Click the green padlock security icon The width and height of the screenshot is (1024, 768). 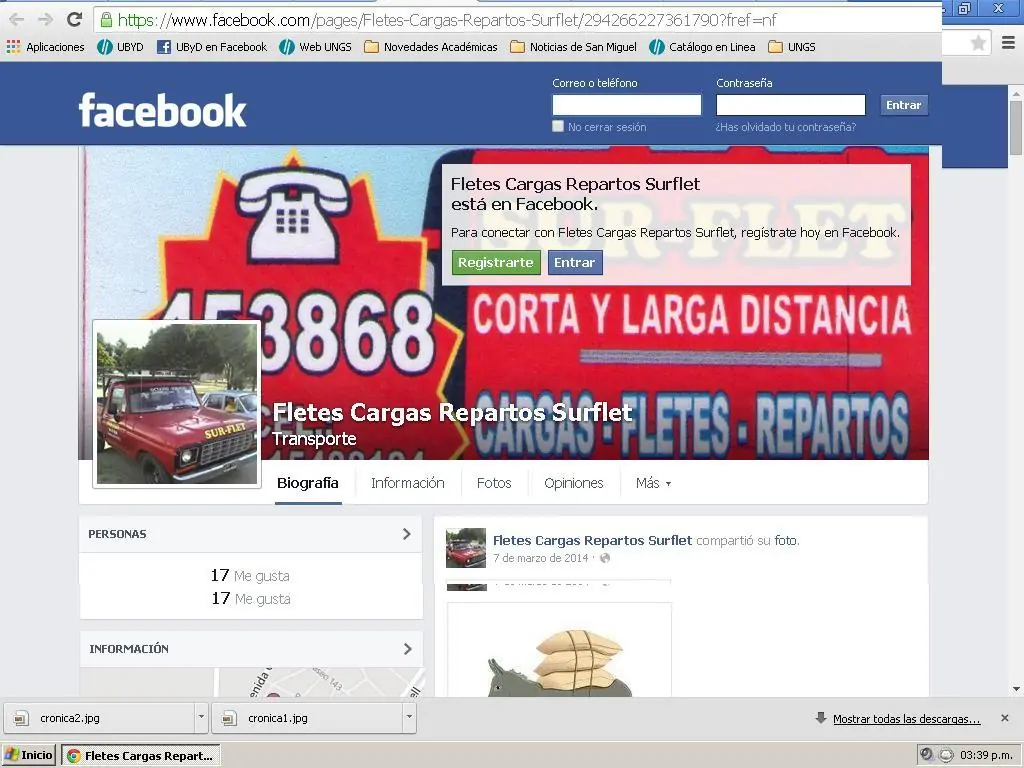pyautogui.click(x=106, y=20)
